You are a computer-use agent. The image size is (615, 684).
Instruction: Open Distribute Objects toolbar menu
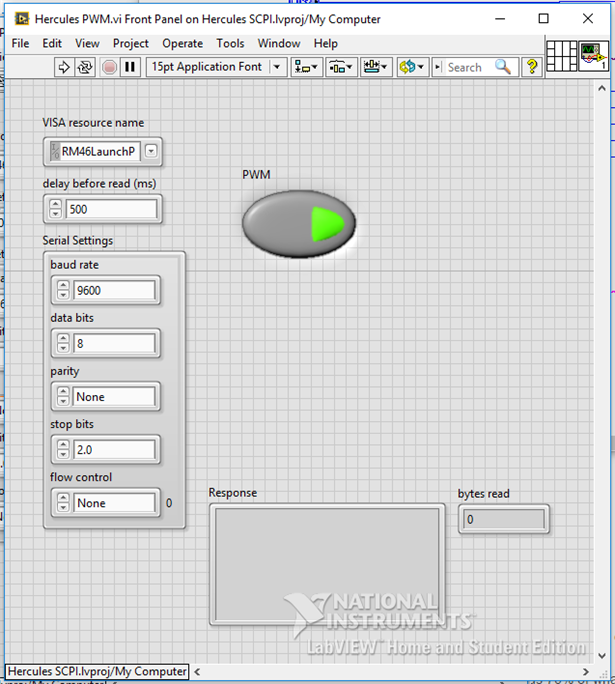click(x=341, y=67)
